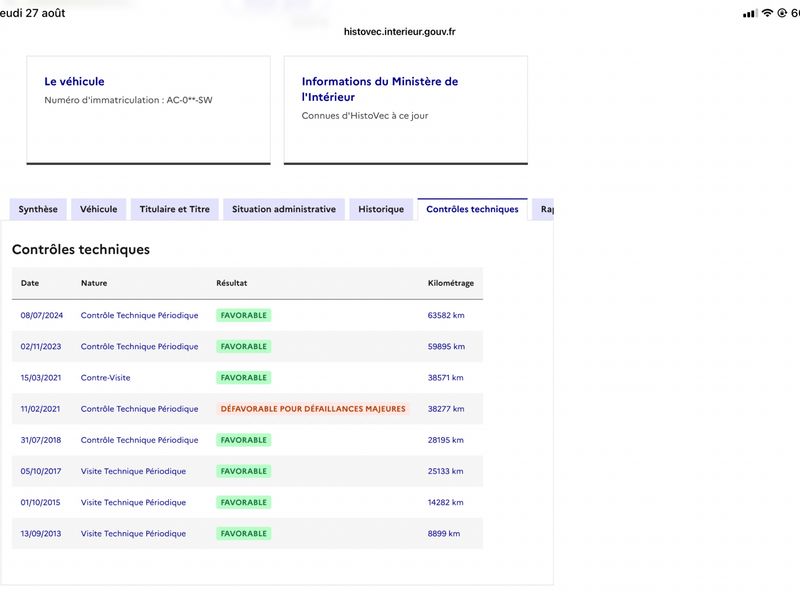The image size is (800, 600).
Task: Select the Contrôles techniques tab
Action: pos(472,209)
